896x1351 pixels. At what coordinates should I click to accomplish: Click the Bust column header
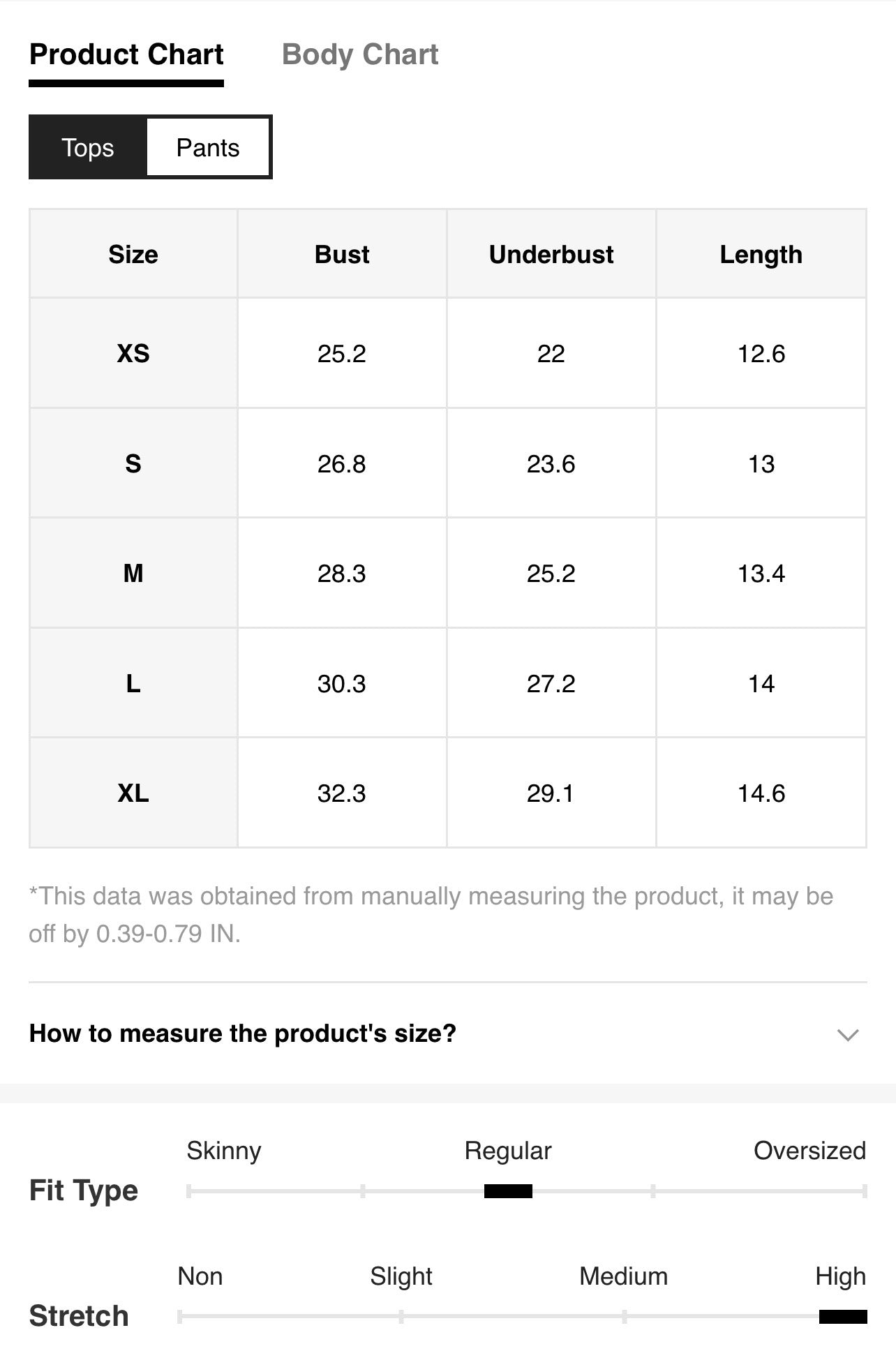pyautogui.click(x=342, y=254)
